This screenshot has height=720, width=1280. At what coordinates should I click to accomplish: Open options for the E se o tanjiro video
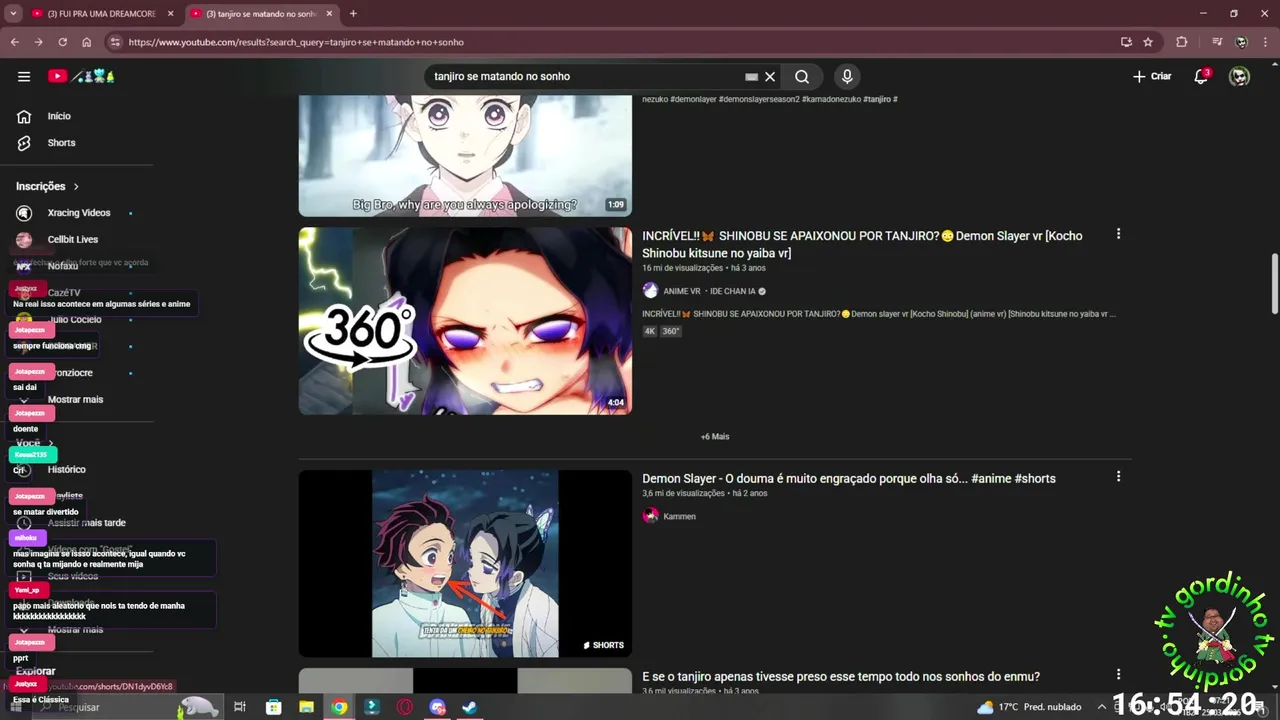pos(1118,674)
